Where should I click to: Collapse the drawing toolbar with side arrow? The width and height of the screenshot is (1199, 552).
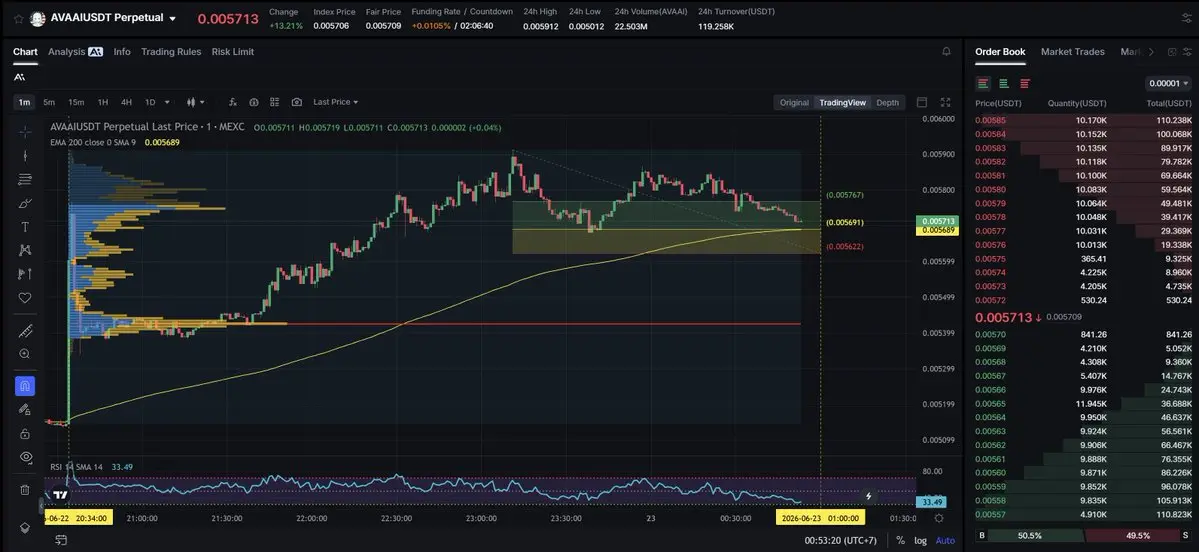point(41,505)
